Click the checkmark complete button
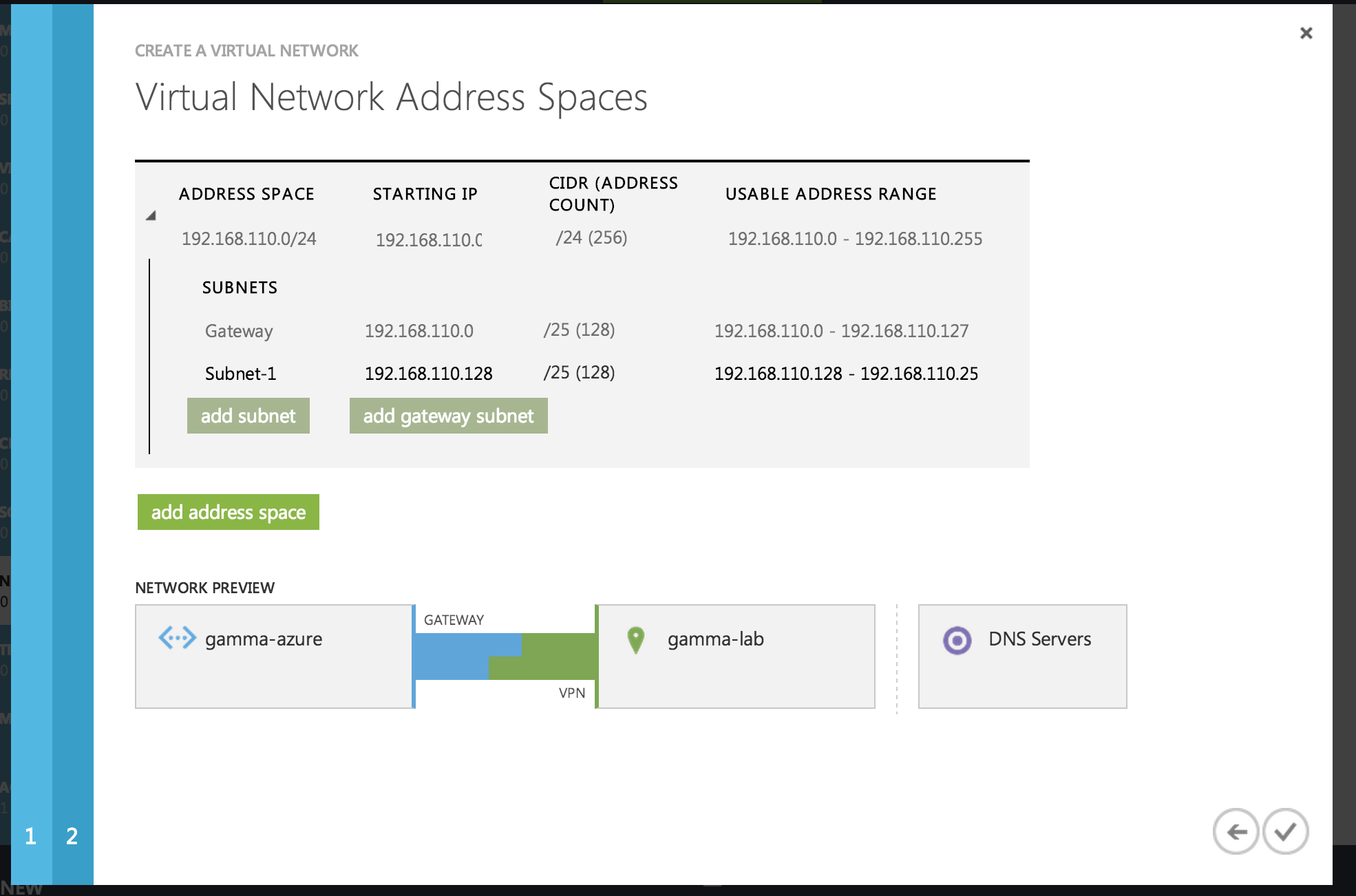1356x896 pixels. click(x=1285, y=831)
